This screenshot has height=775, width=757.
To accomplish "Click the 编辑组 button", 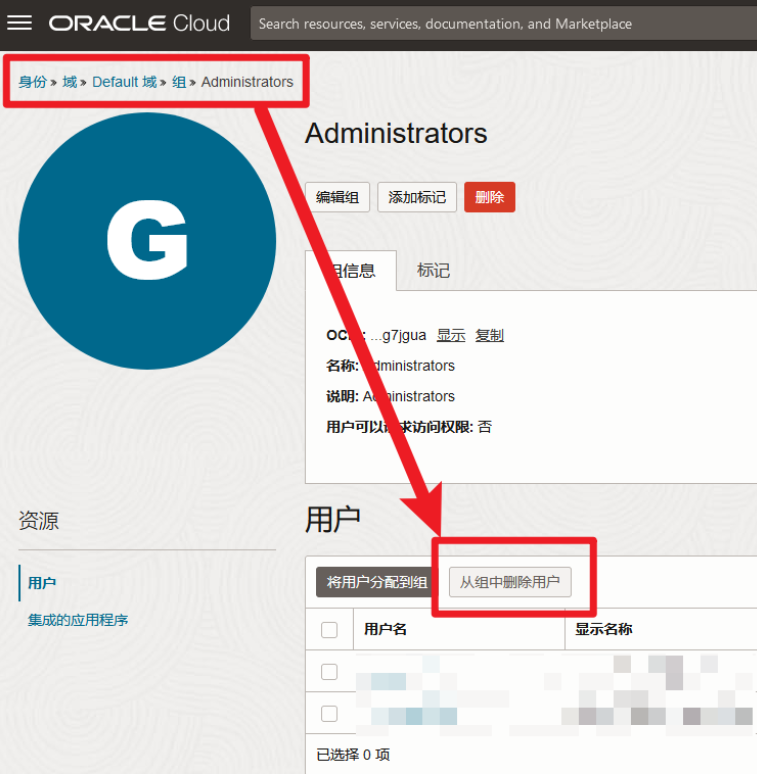I will pos(337,197).
